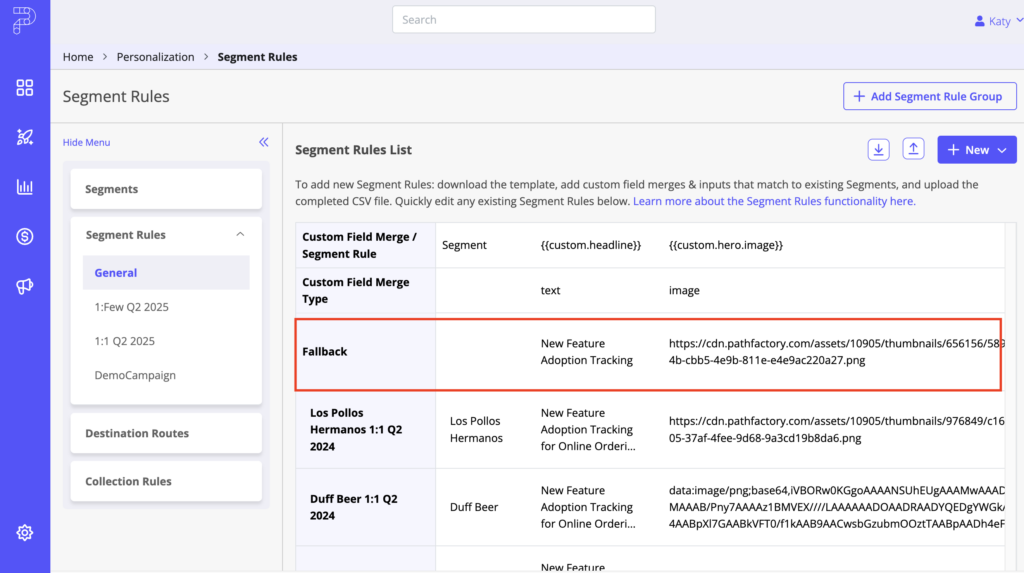This screenshot has height=573, width=1024.
Task: Open Collection Rules menu item
Action: [x=166, y=482]
